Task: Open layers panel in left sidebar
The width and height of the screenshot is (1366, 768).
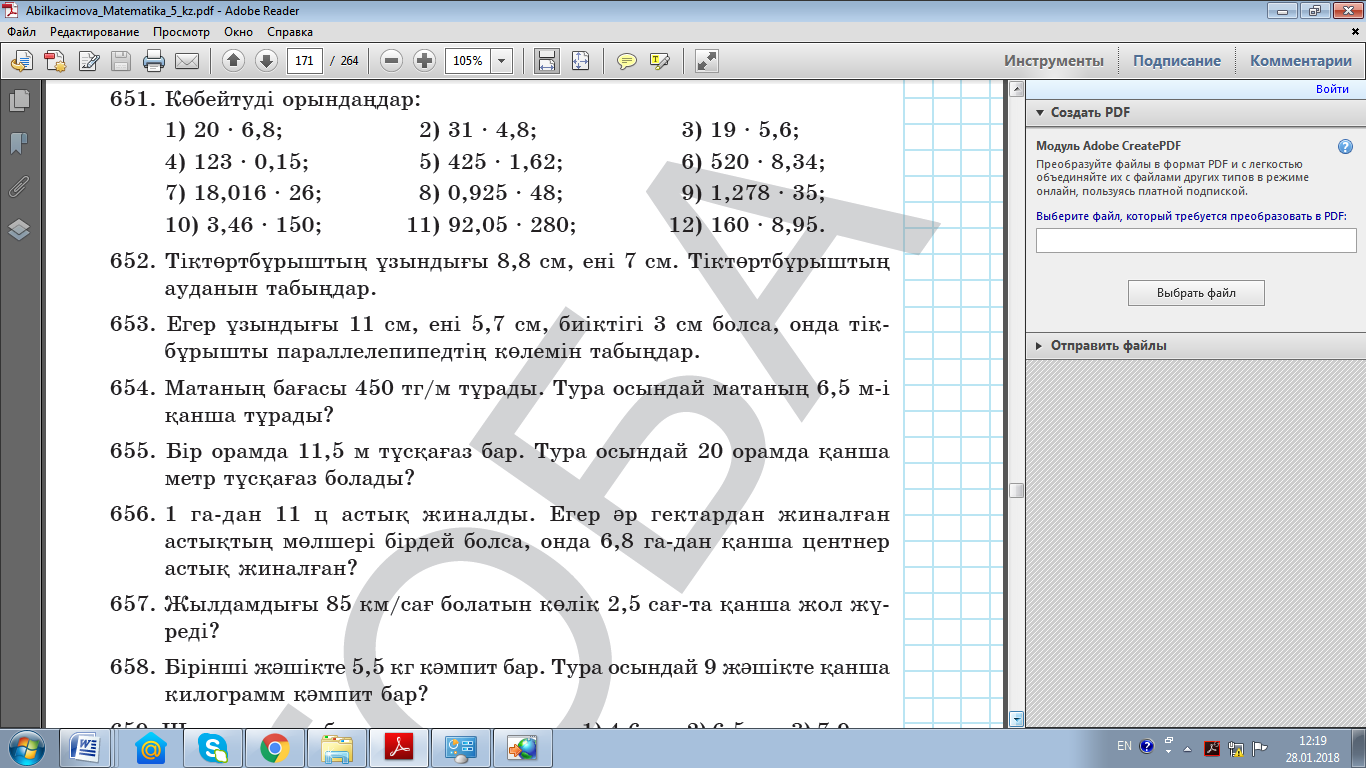Action: pyautogui.click(x=19, y=229)
